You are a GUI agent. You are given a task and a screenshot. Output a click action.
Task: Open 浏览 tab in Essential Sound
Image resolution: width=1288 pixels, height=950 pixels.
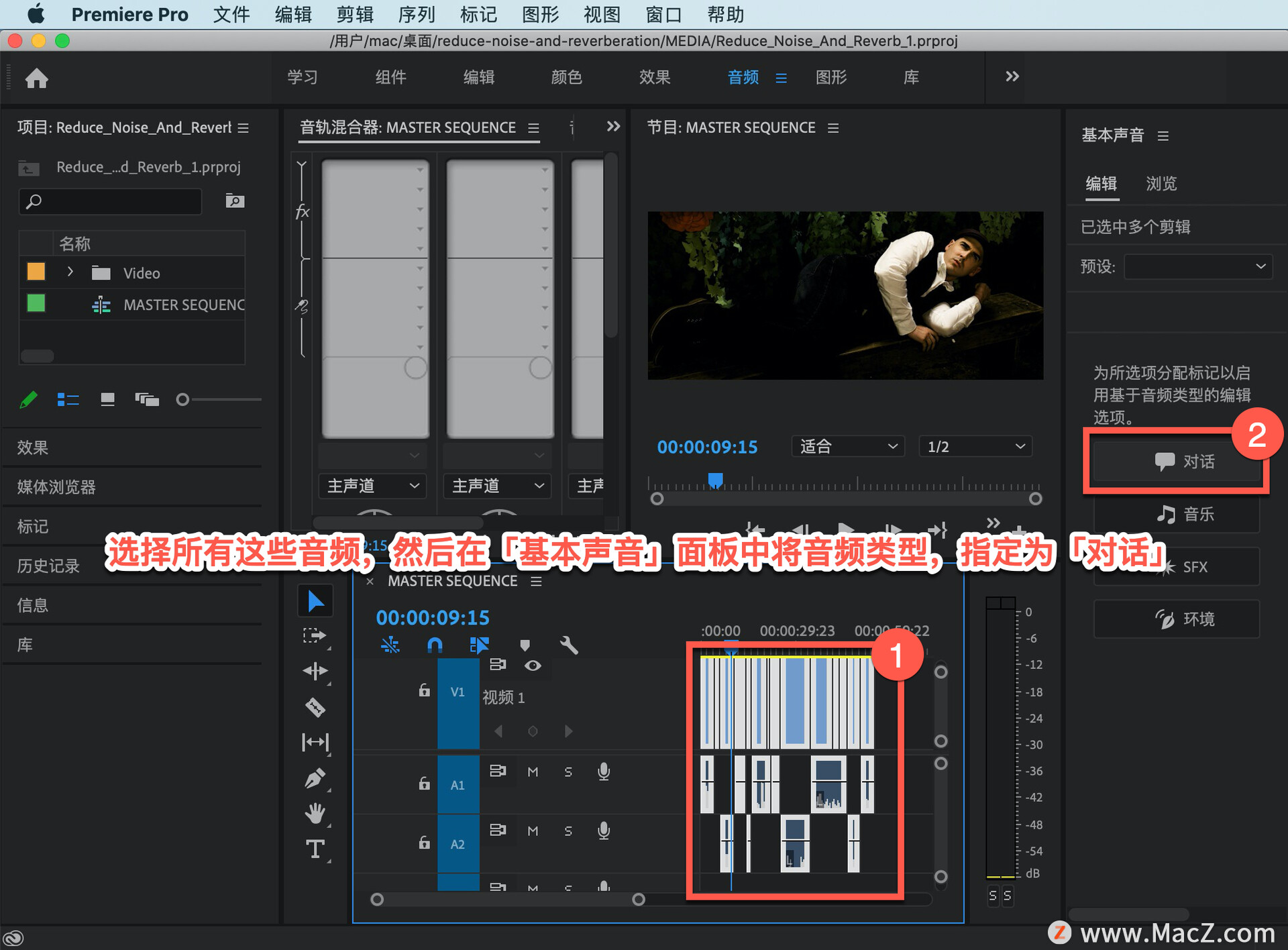click(1161, 183)
